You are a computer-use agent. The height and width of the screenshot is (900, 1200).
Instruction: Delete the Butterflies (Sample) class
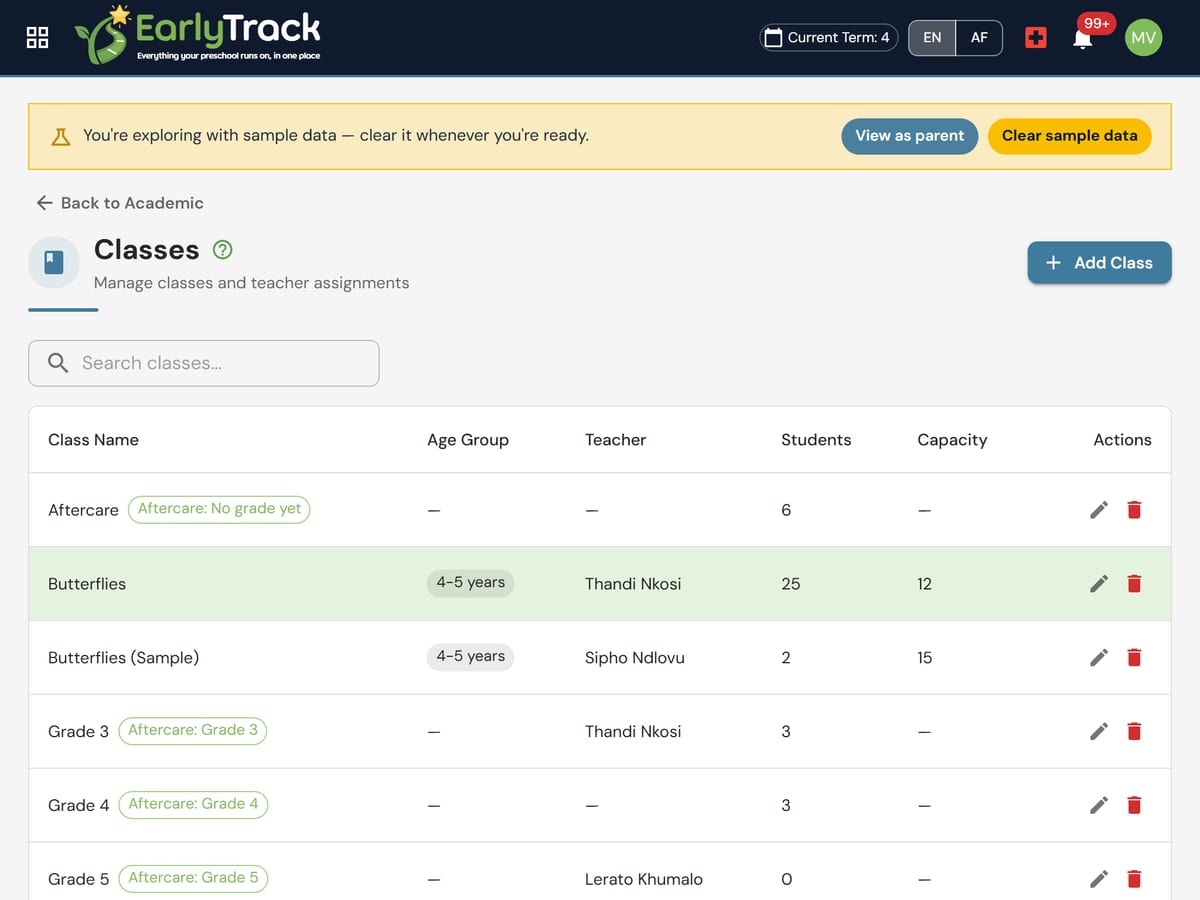coord(1134,658)
